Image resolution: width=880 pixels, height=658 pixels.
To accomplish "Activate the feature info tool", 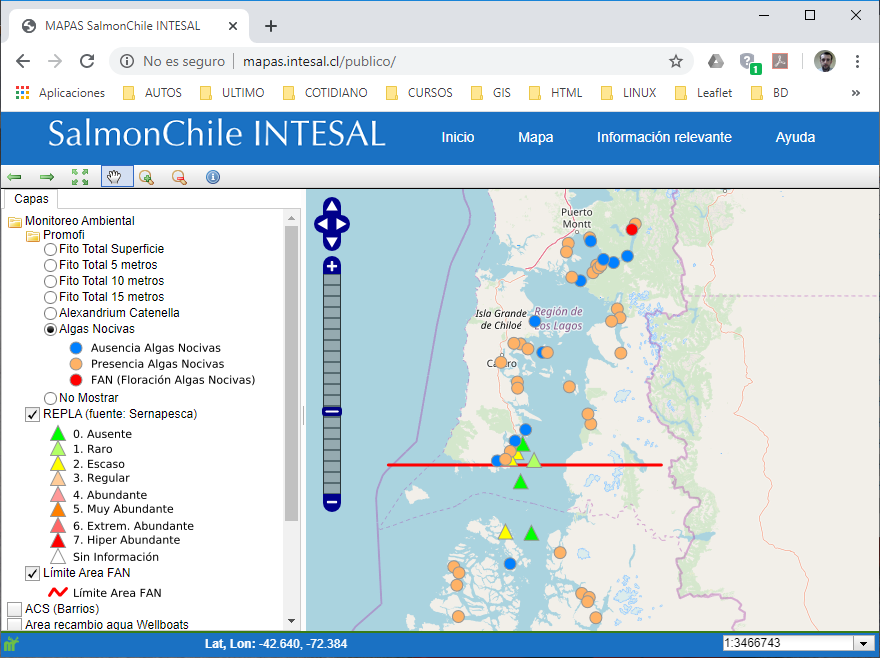I will pos(213,177).
